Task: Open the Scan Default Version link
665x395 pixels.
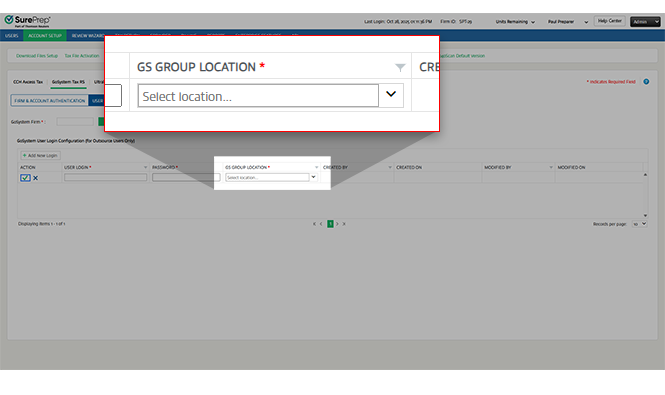Action: (463, 56)
